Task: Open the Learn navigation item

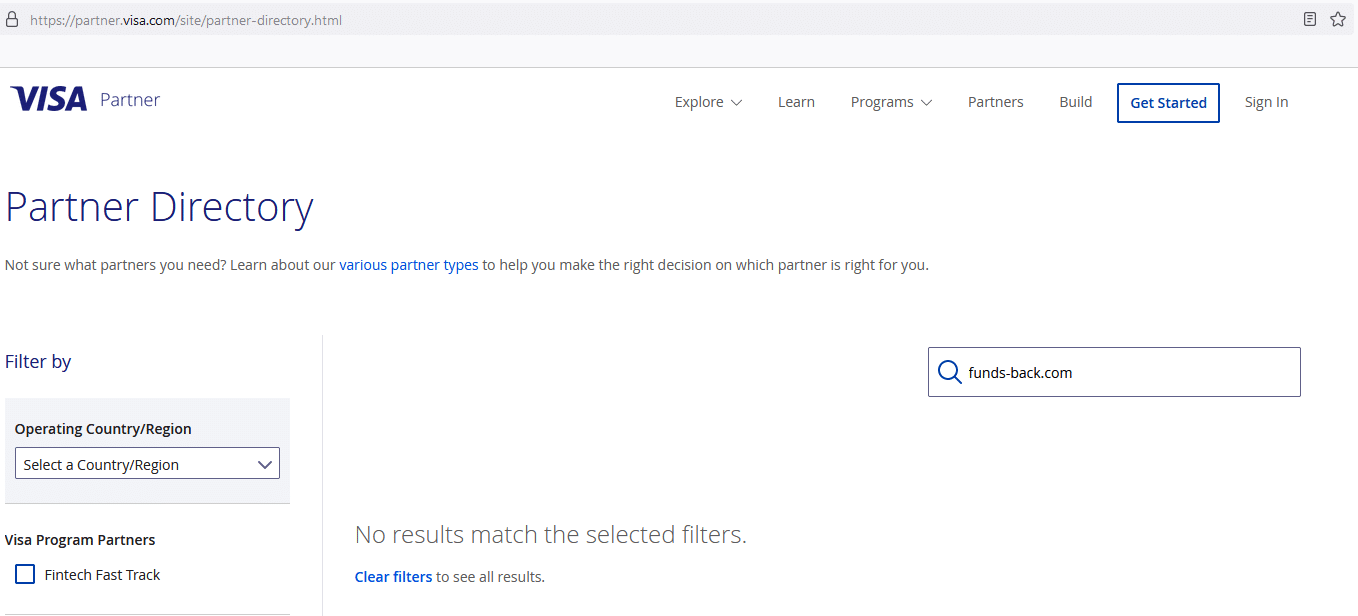Action: pos(796,102)
